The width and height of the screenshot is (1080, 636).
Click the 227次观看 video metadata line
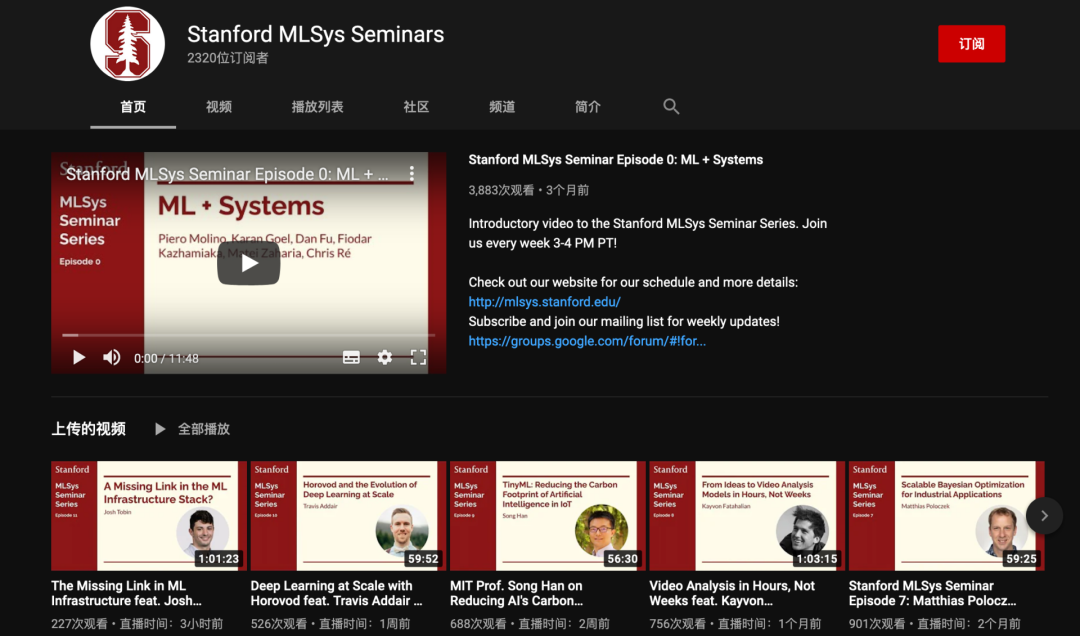click(137, 624)
